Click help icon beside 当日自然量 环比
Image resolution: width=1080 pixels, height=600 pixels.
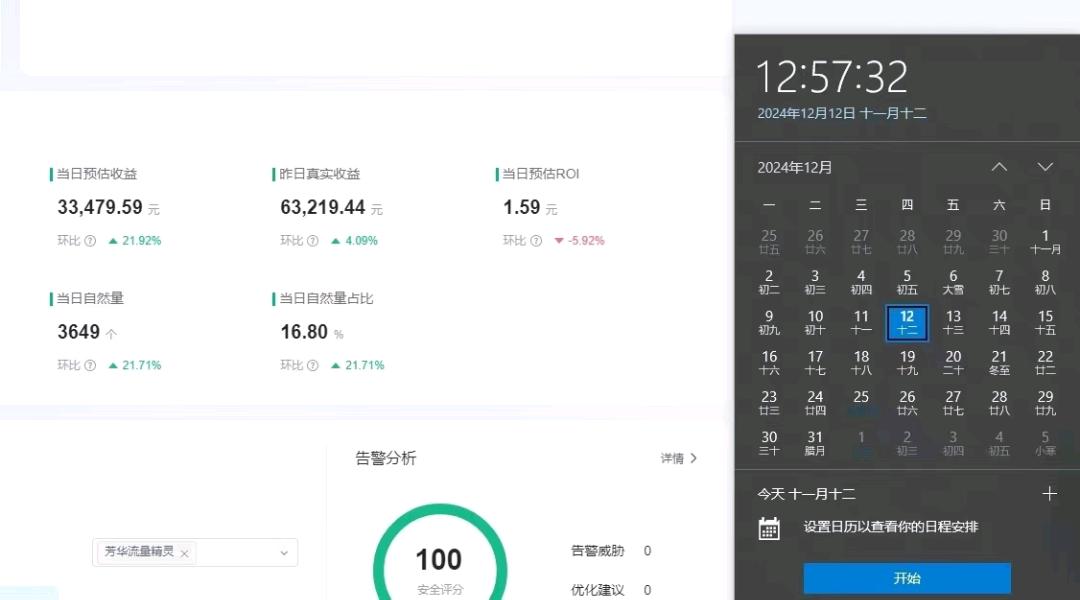[x=90, y=365]
